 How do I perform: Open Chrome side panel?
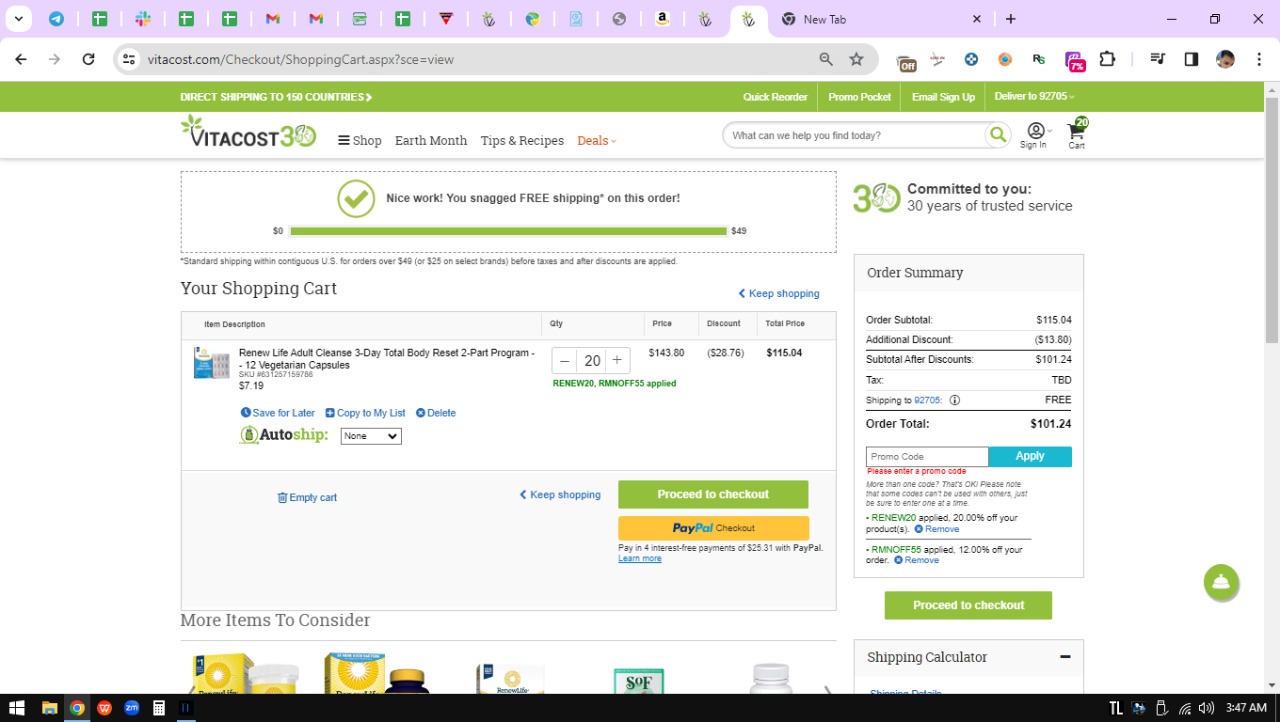(1191, 59)
